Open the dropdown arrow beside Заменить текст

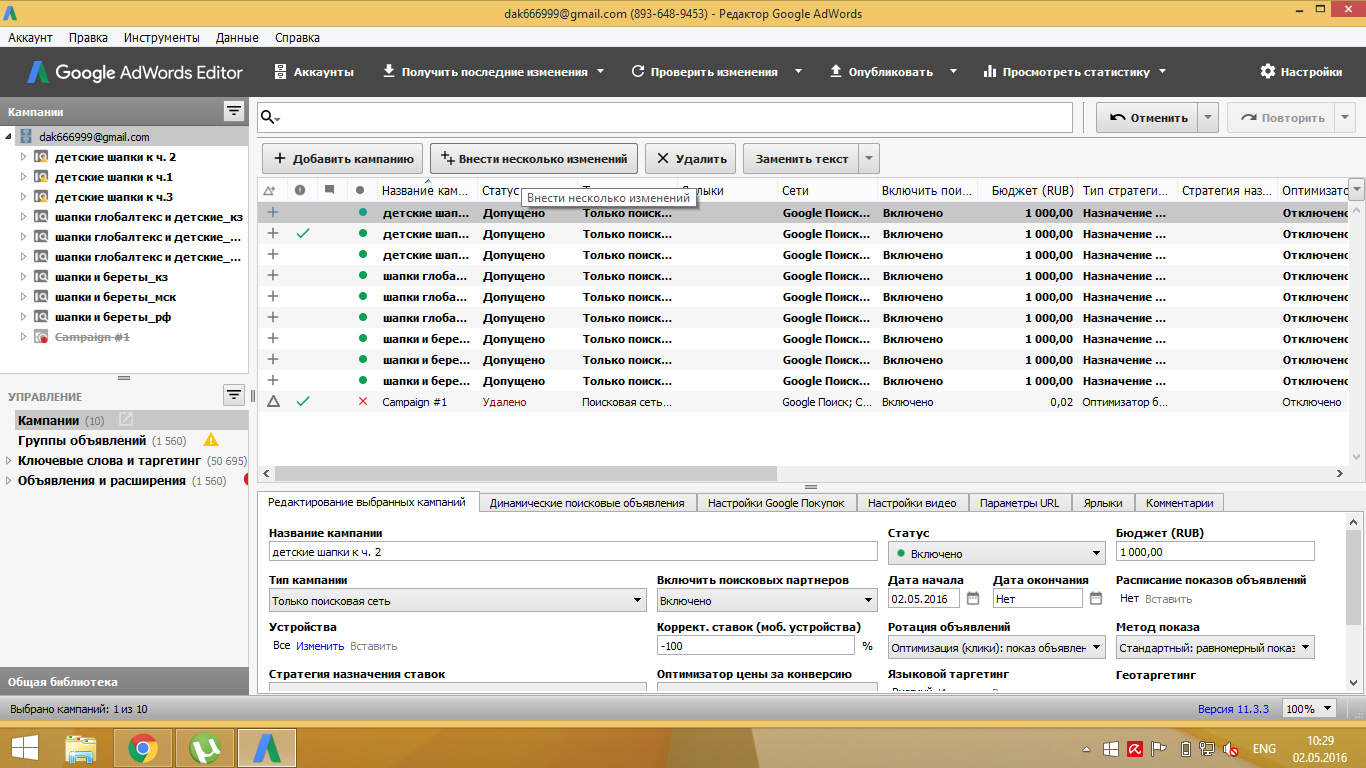point(869,159)
